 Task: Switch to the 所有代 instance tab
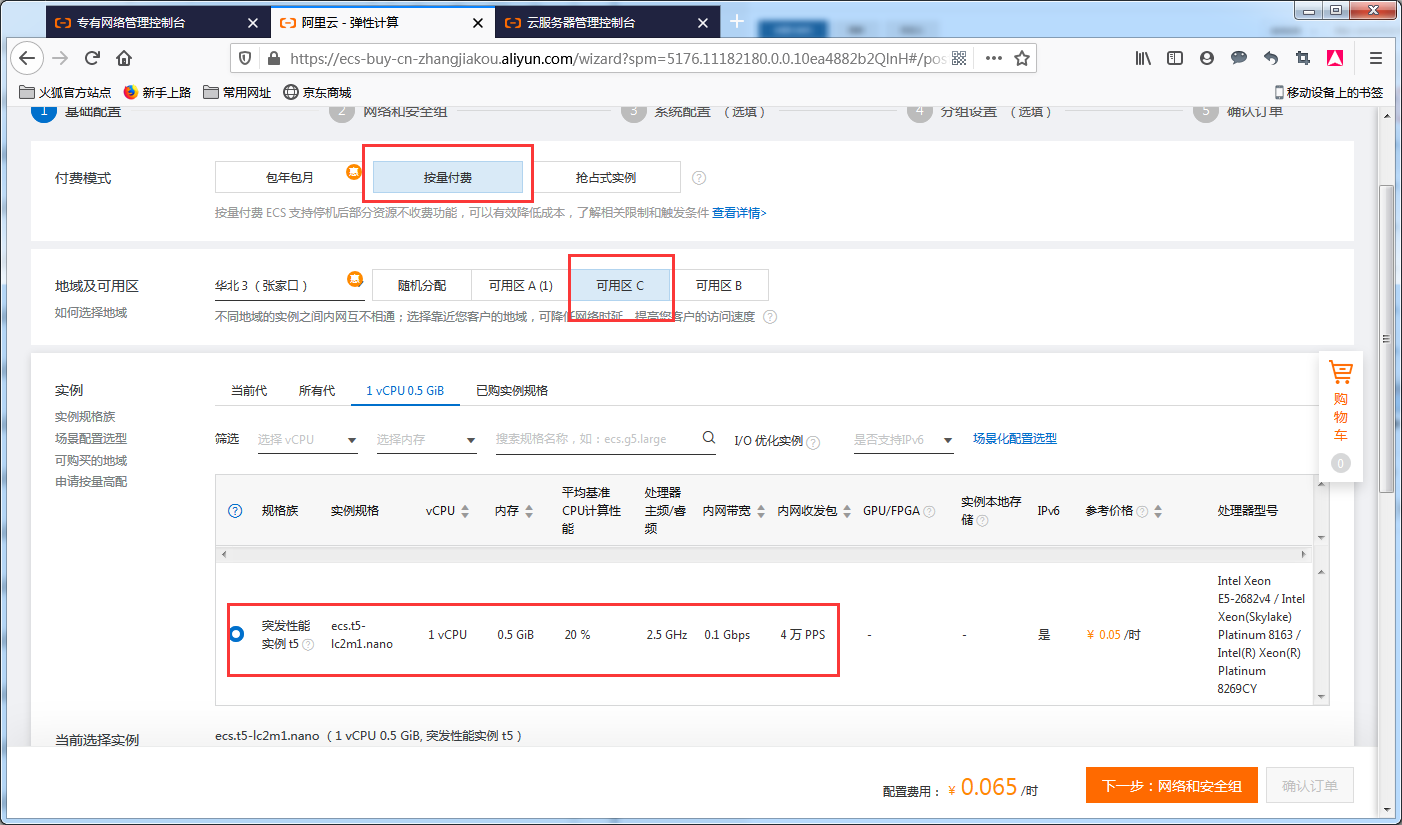point(317,390)
